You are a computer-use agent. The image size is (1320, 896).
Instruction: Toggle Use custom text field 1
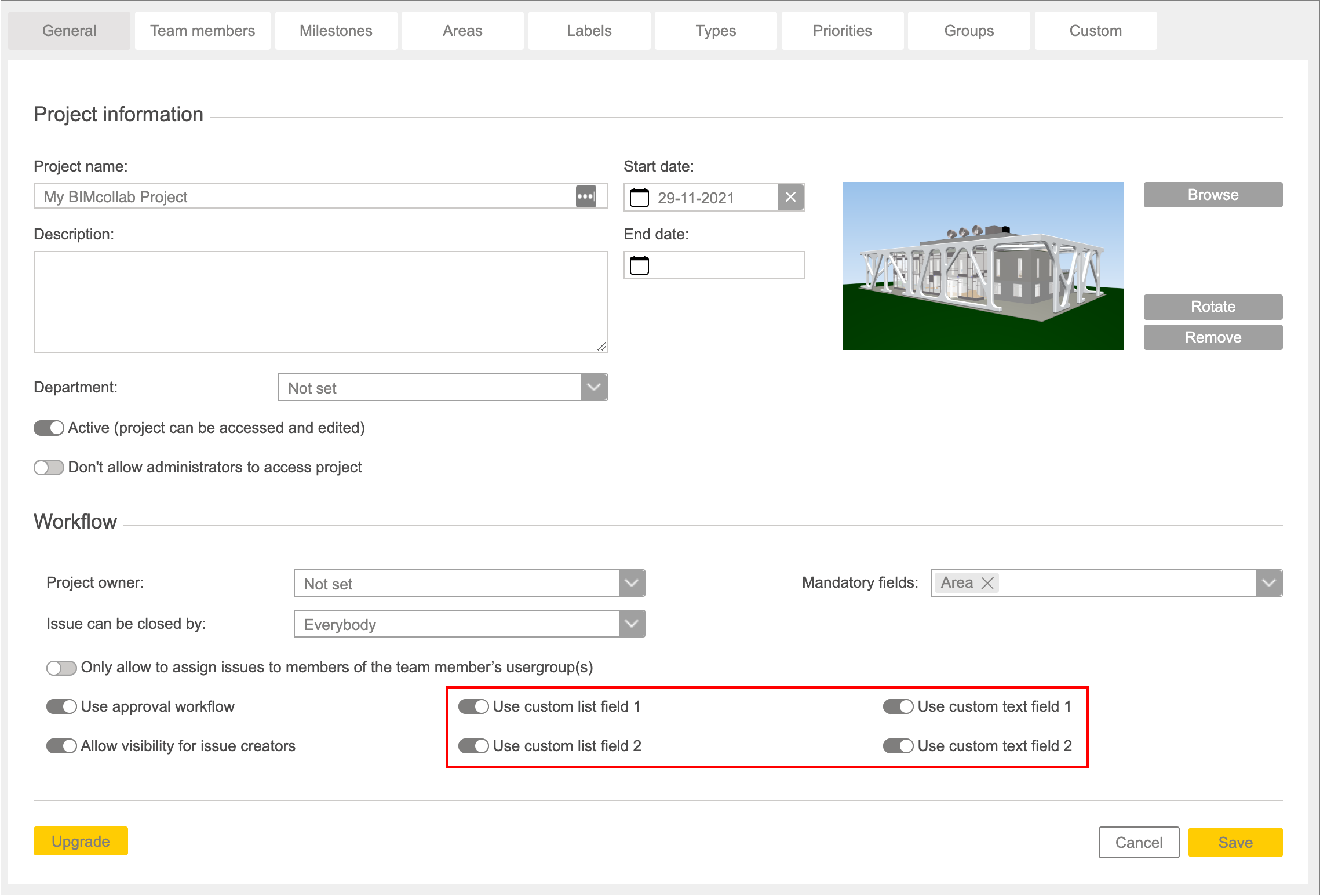(x=898, y=706)
